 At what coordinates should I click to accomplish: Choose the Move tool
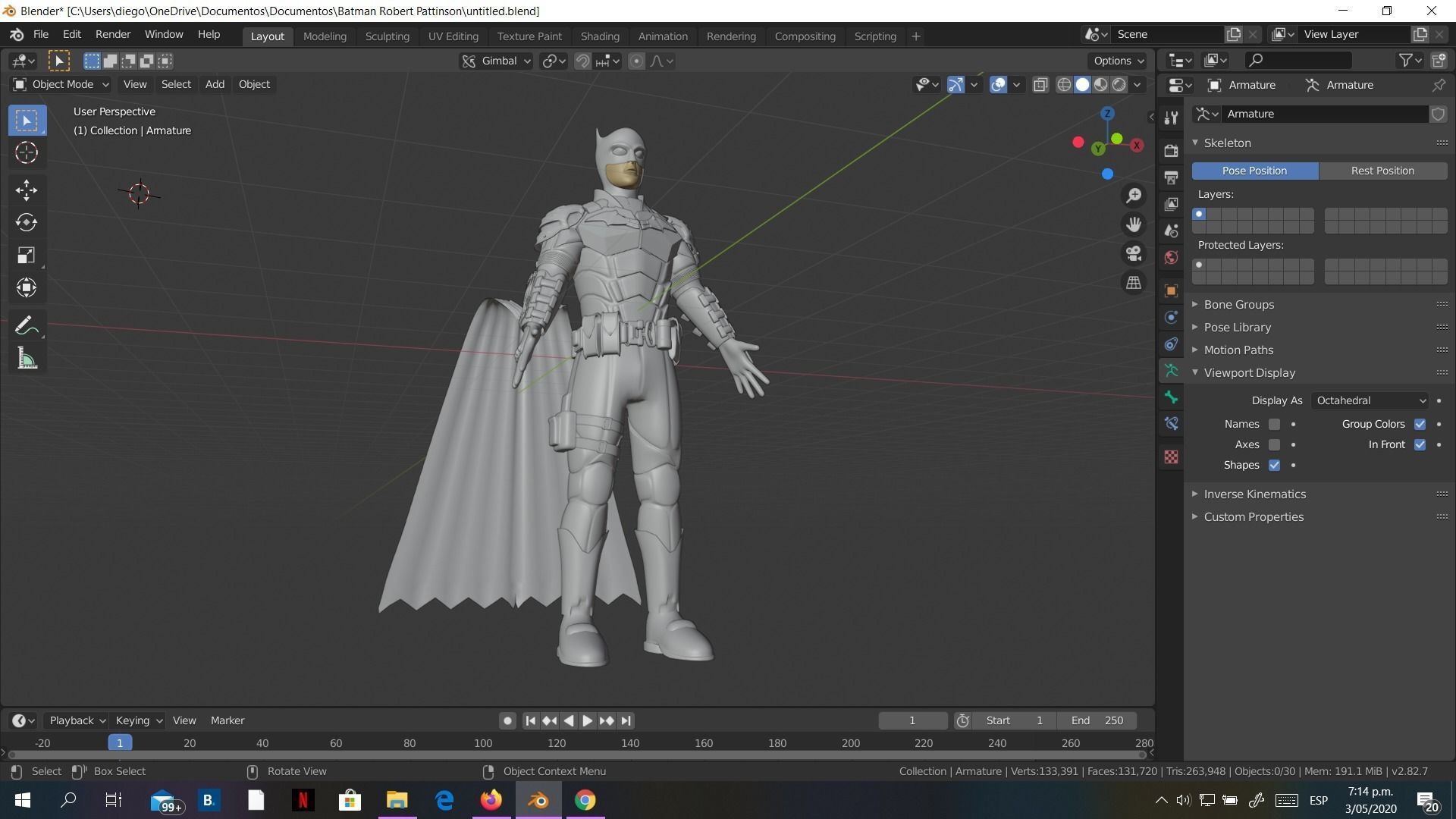click(x=27, y=190)
